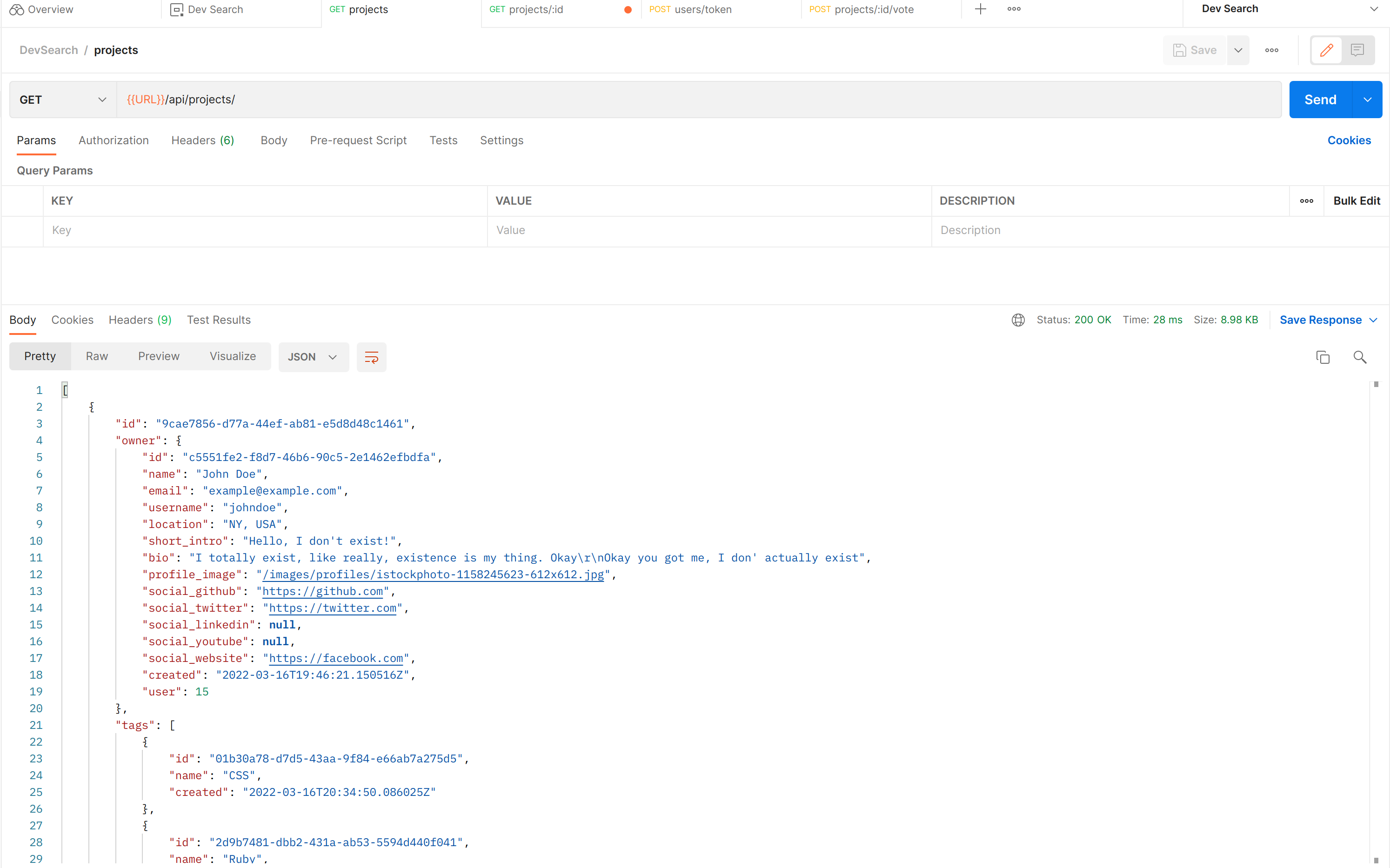Viewport: 1390px width, 868px height.
Task: Open the POST users/token tab
Action: (690, 9)
